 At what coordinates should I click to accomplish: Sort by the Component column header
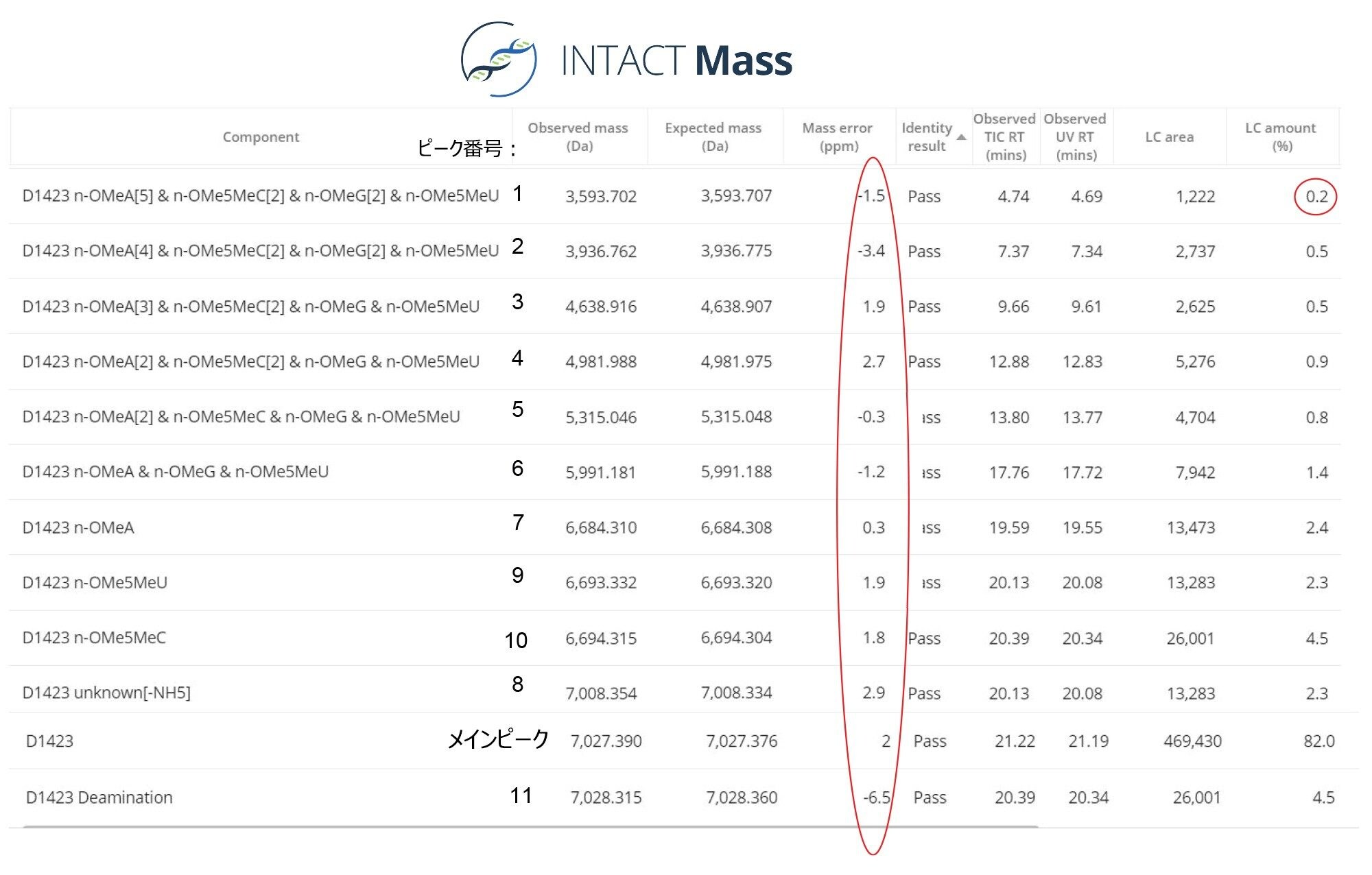261,136
